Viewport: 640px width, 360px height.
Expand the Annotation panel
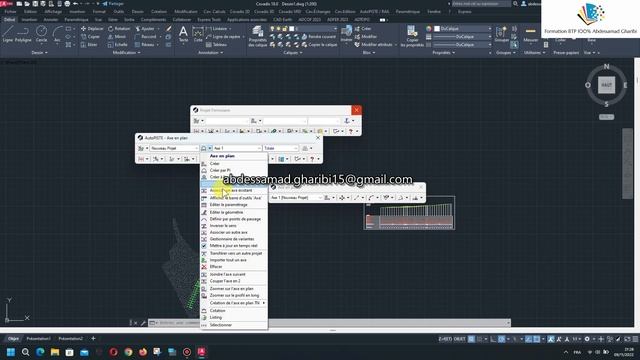click(210, 53)
